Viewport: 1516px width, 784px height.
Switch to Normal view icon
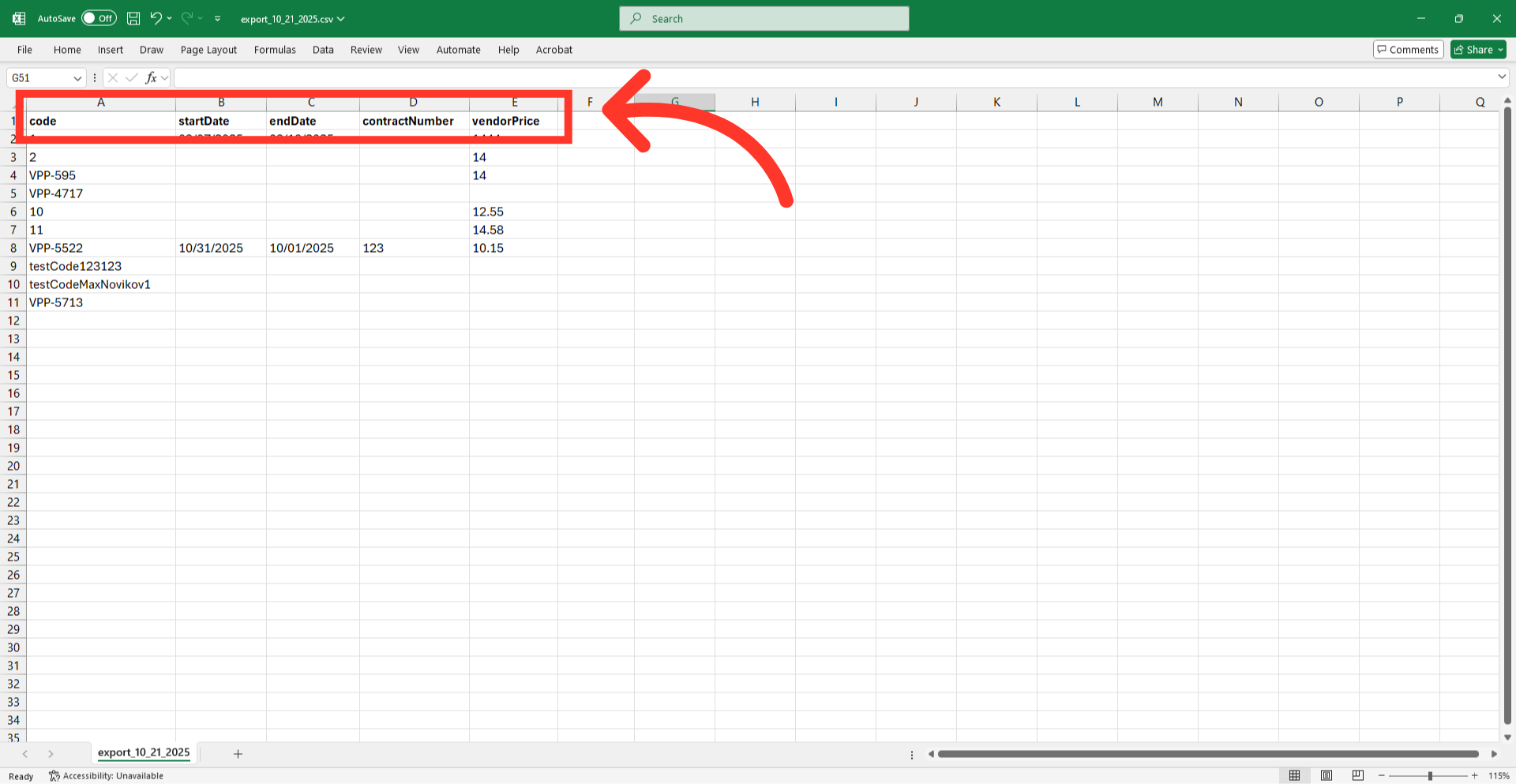[1294, 775]
